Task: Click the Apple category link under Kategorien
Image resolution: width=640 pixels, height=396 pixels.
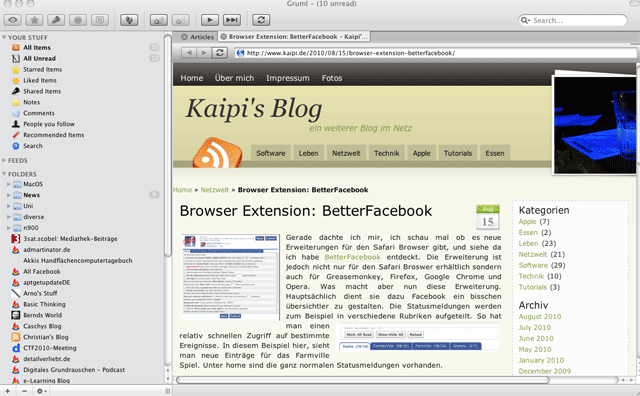Action: [527, 222]
